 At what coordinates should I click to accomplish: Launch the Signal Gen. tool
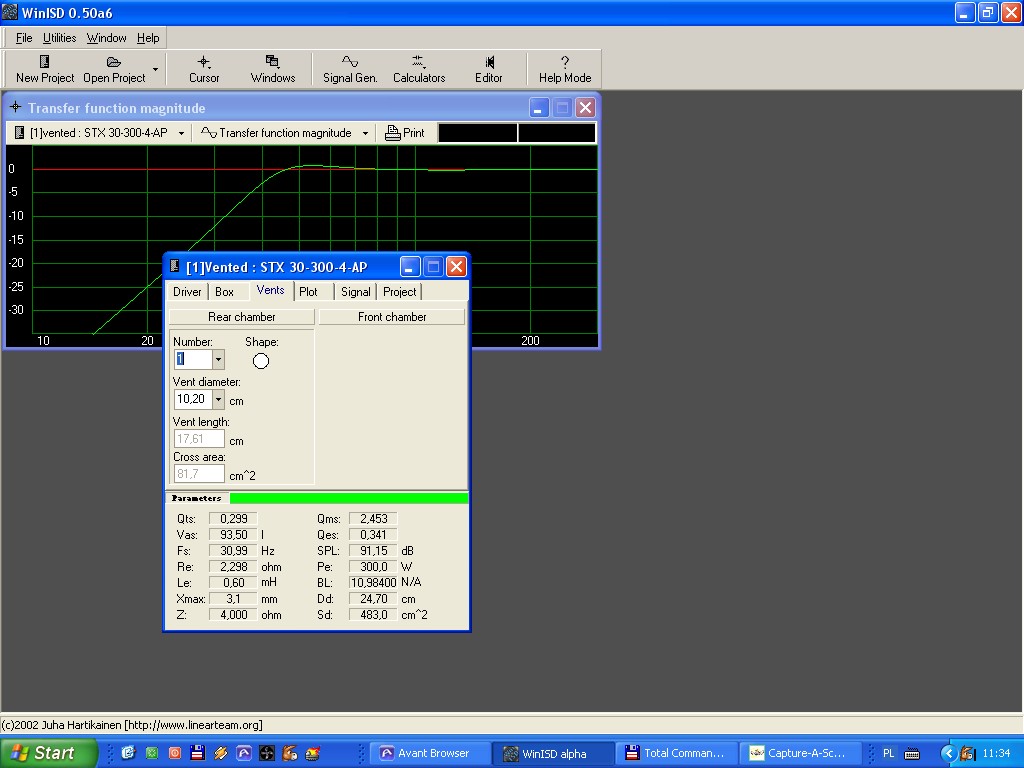(x=350, y=69)
